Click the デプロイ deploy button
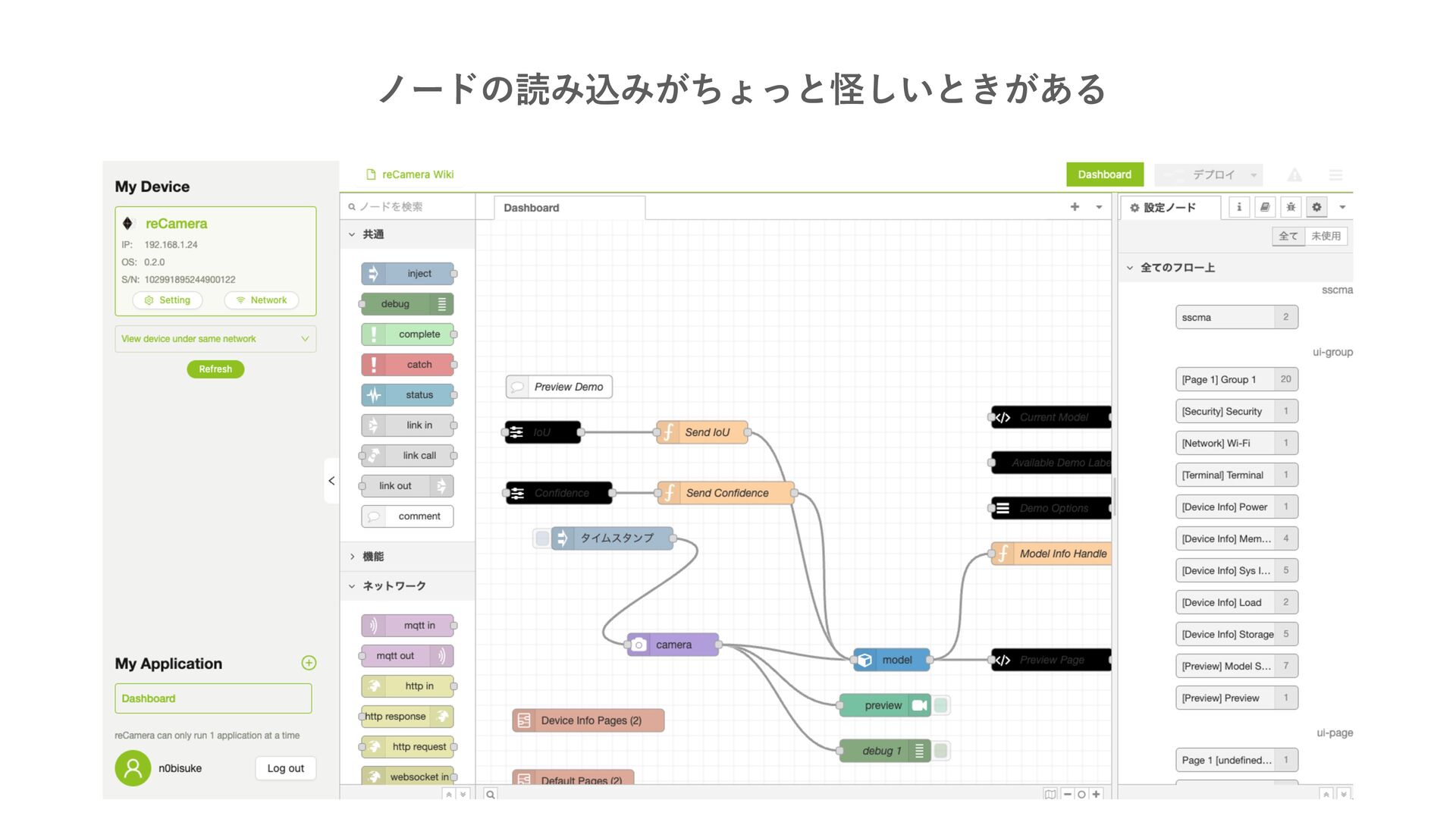The image size is (1456, 819). 1200,175
